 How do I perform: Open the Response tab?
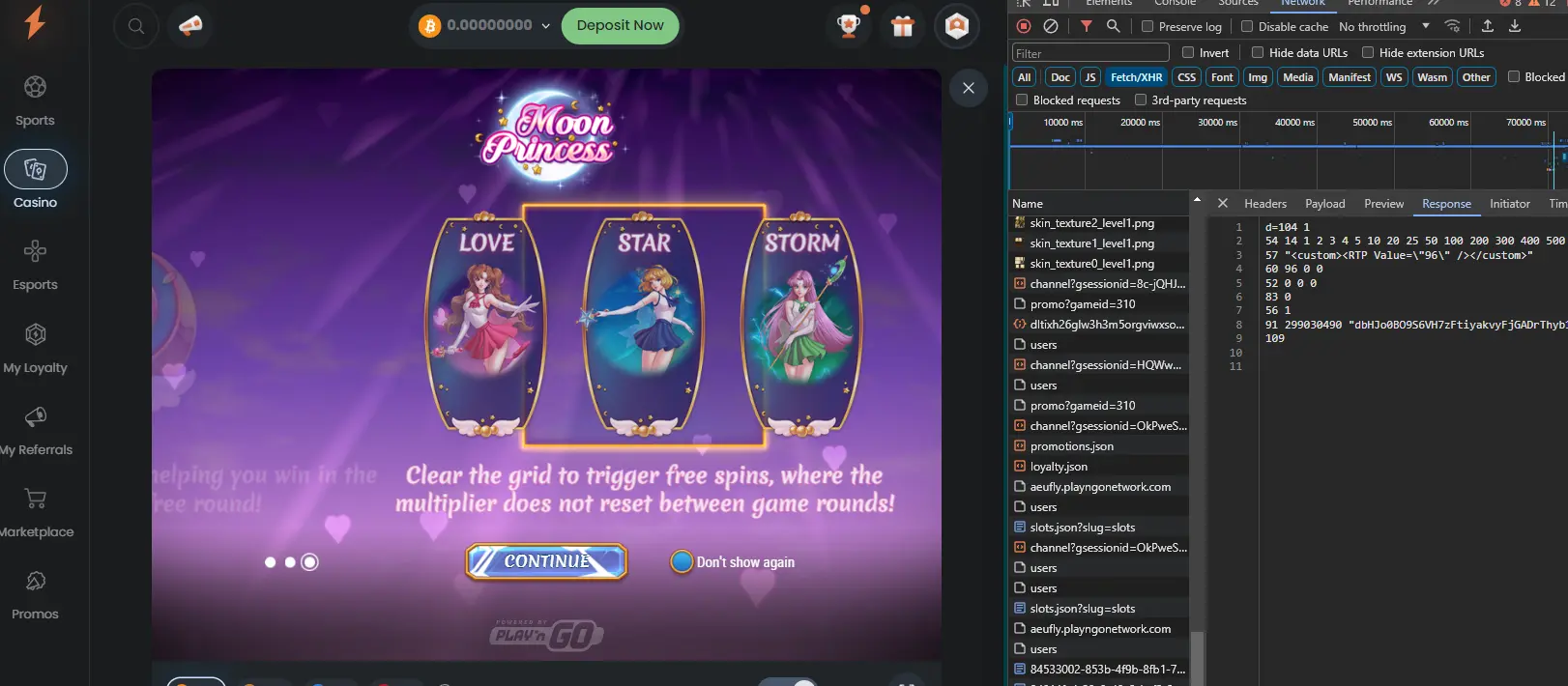pos(1446,204)
